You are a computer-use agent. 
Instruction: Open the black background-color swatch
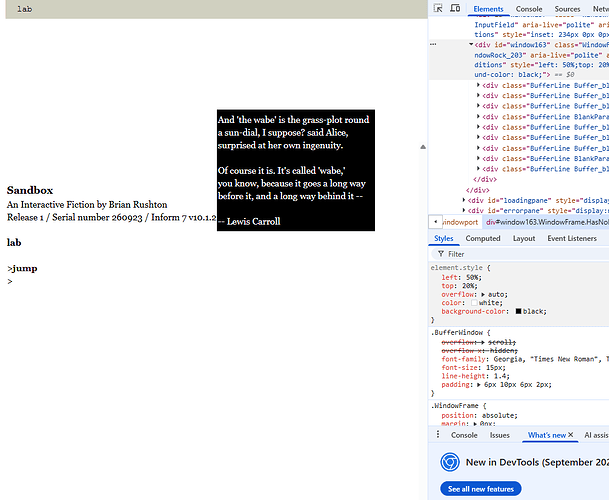[x=518, y=311]
